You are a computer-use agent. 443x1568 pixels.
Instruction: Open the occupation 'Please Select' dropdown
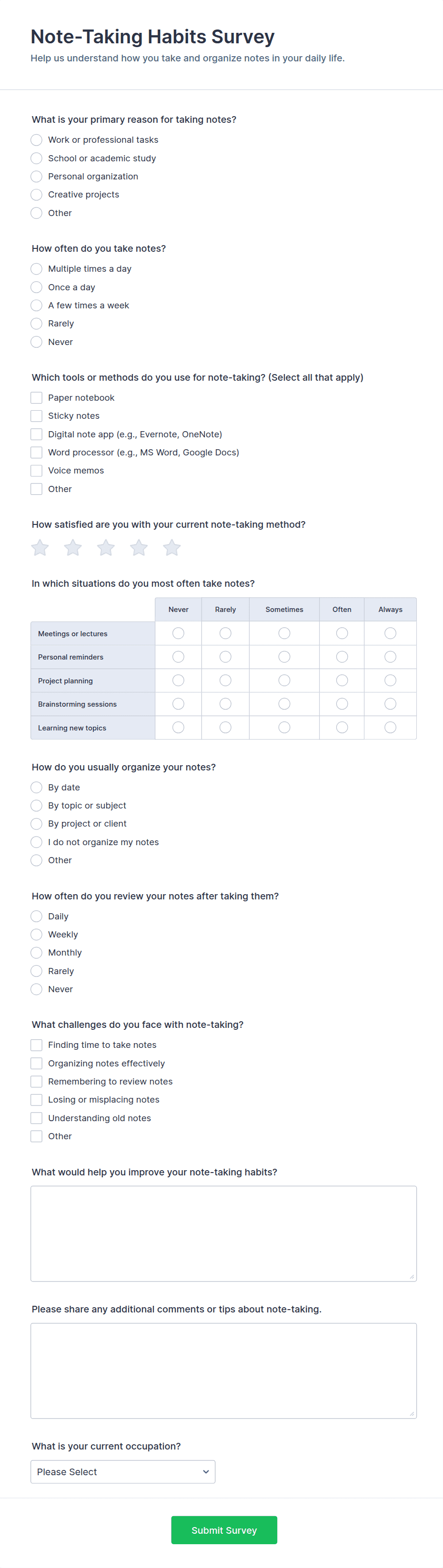(x=122, y=1472)
